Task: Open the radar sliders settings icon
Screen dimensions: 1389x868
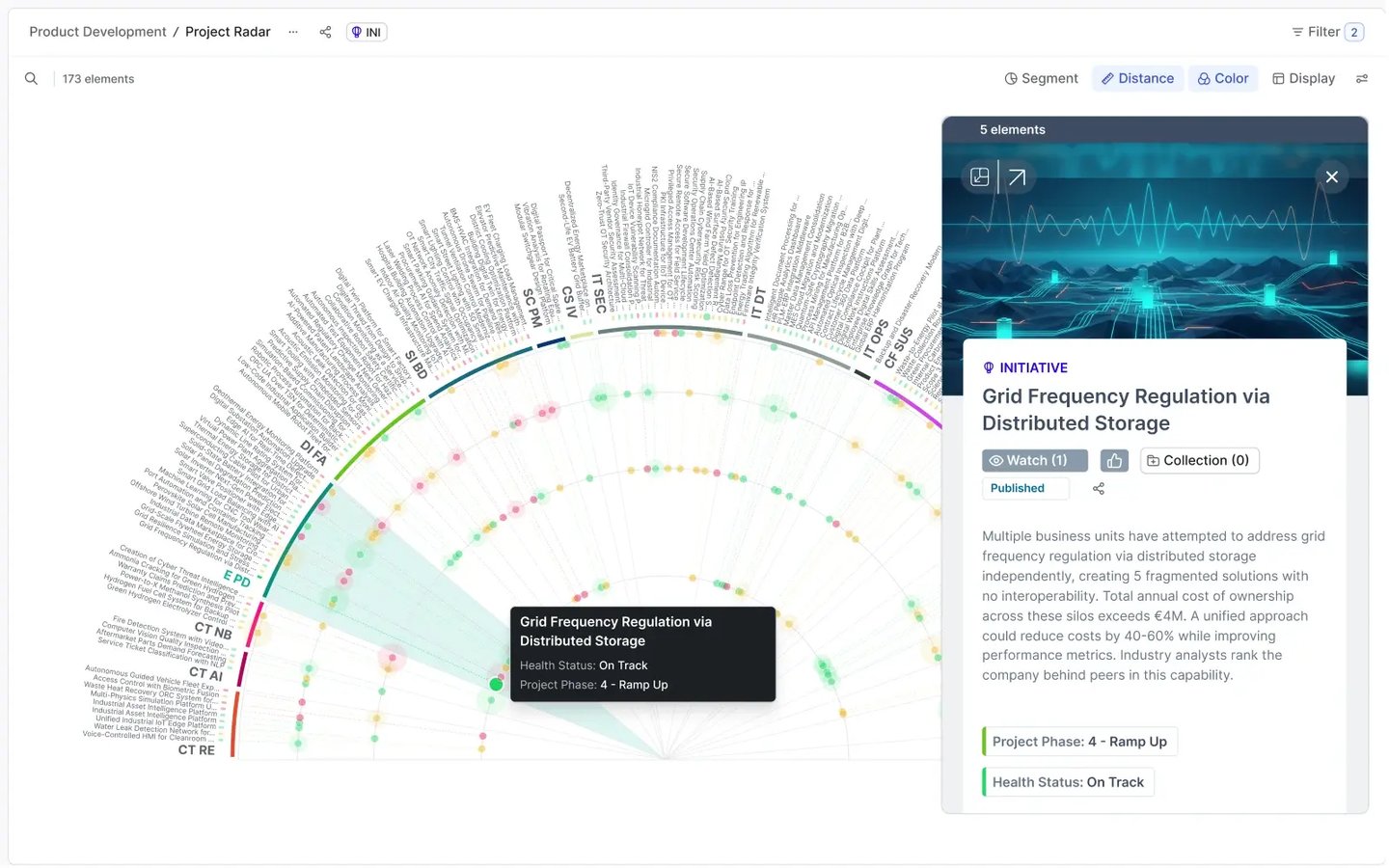Action: [x=1362, y=79]
